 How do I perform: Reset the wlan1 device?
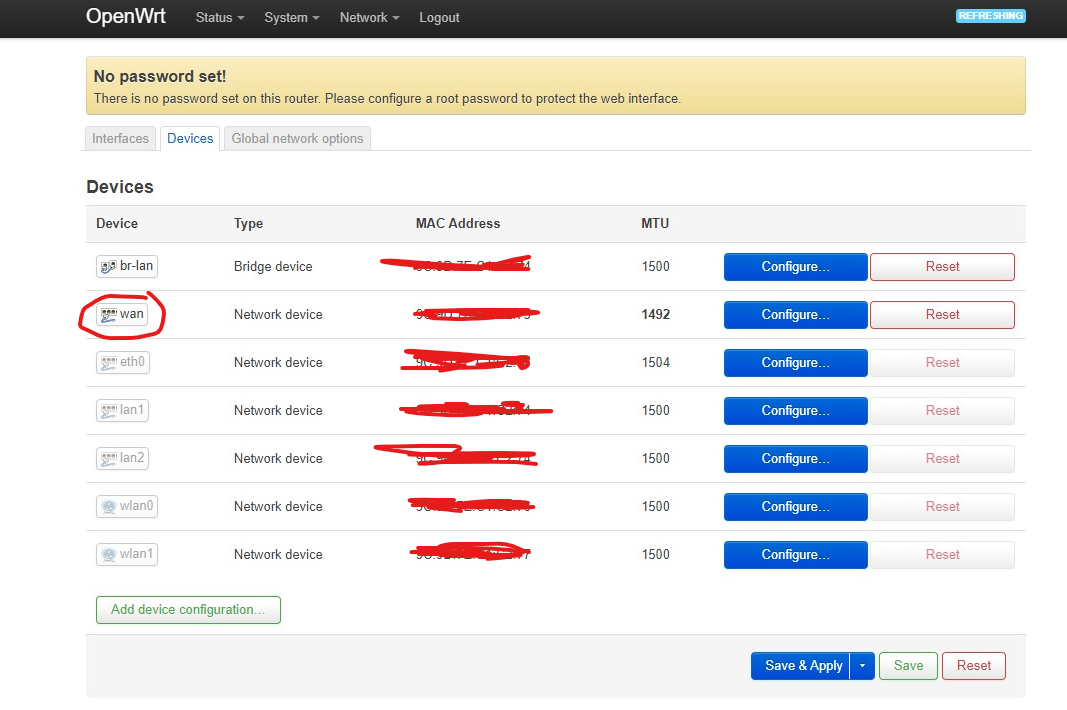click(942, 555)
